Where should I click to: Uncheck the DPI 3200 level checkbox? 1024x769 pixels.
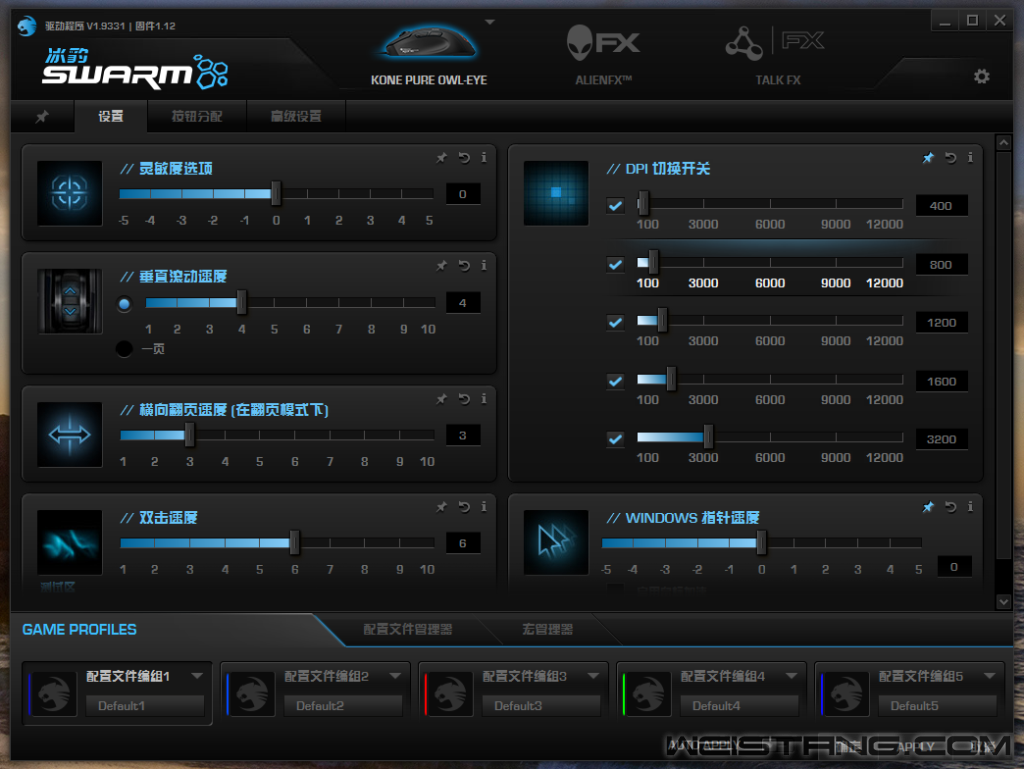(615, 439)
